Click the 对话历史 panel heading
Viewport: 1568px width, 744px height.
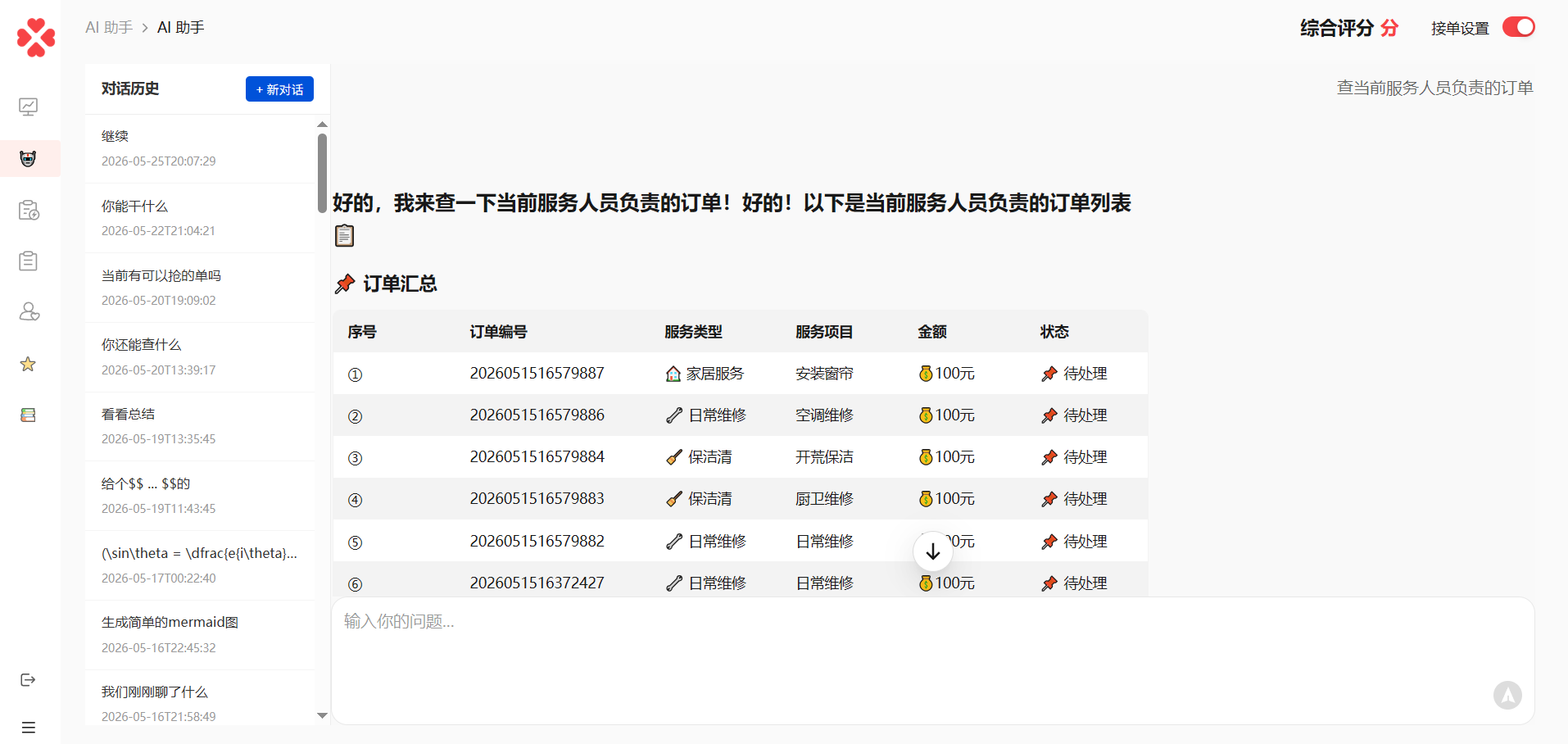[x=130, y=88]
